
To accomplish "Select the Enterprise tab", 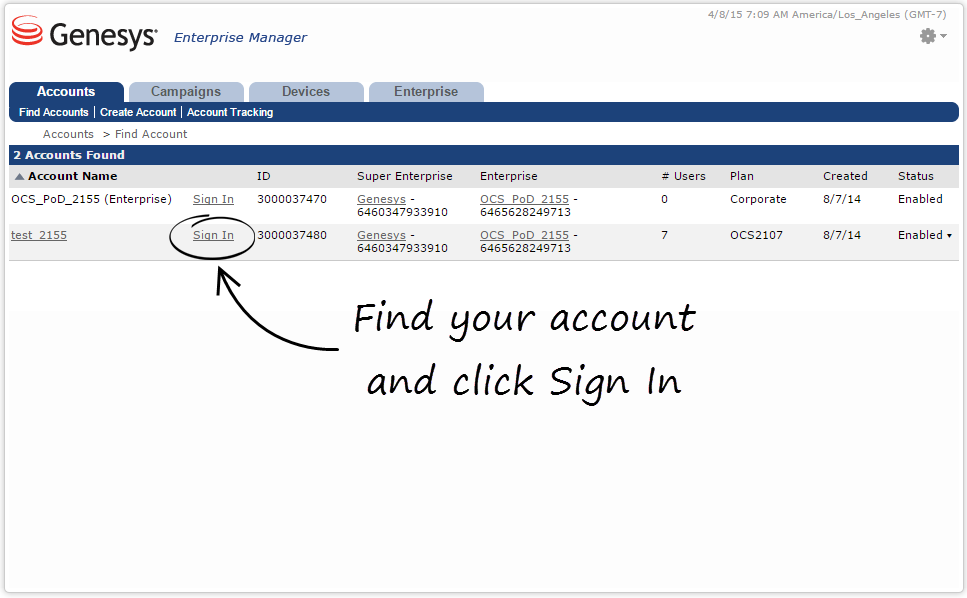I will click(426, 92).
